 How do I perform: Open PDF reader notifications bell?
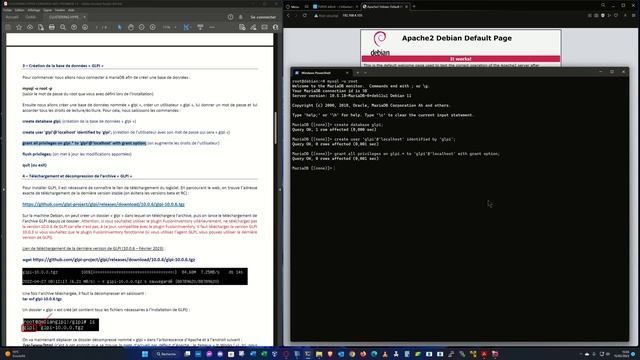coord(240,17)
